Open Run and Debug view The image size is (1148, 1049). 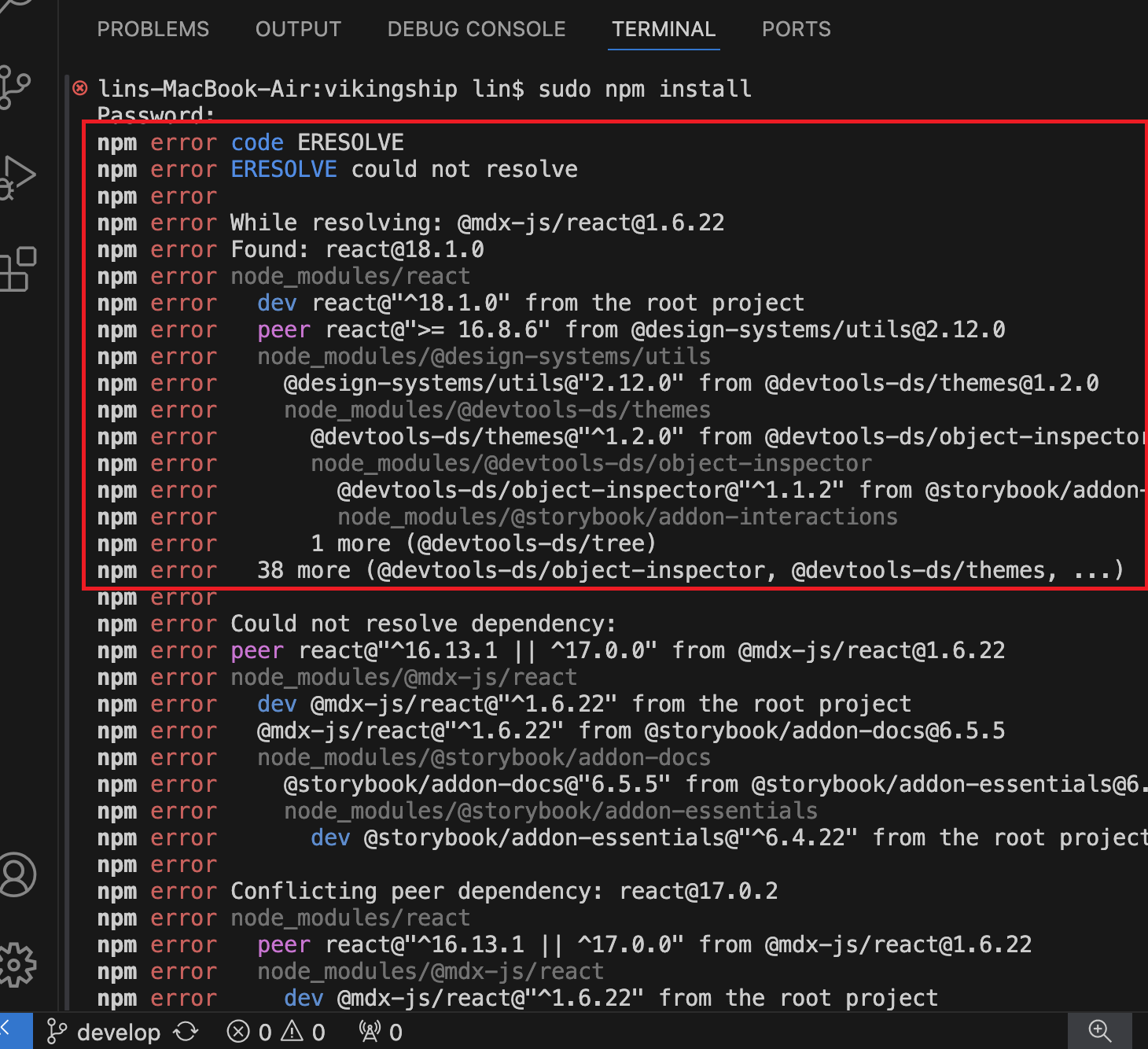click(17, 178)
